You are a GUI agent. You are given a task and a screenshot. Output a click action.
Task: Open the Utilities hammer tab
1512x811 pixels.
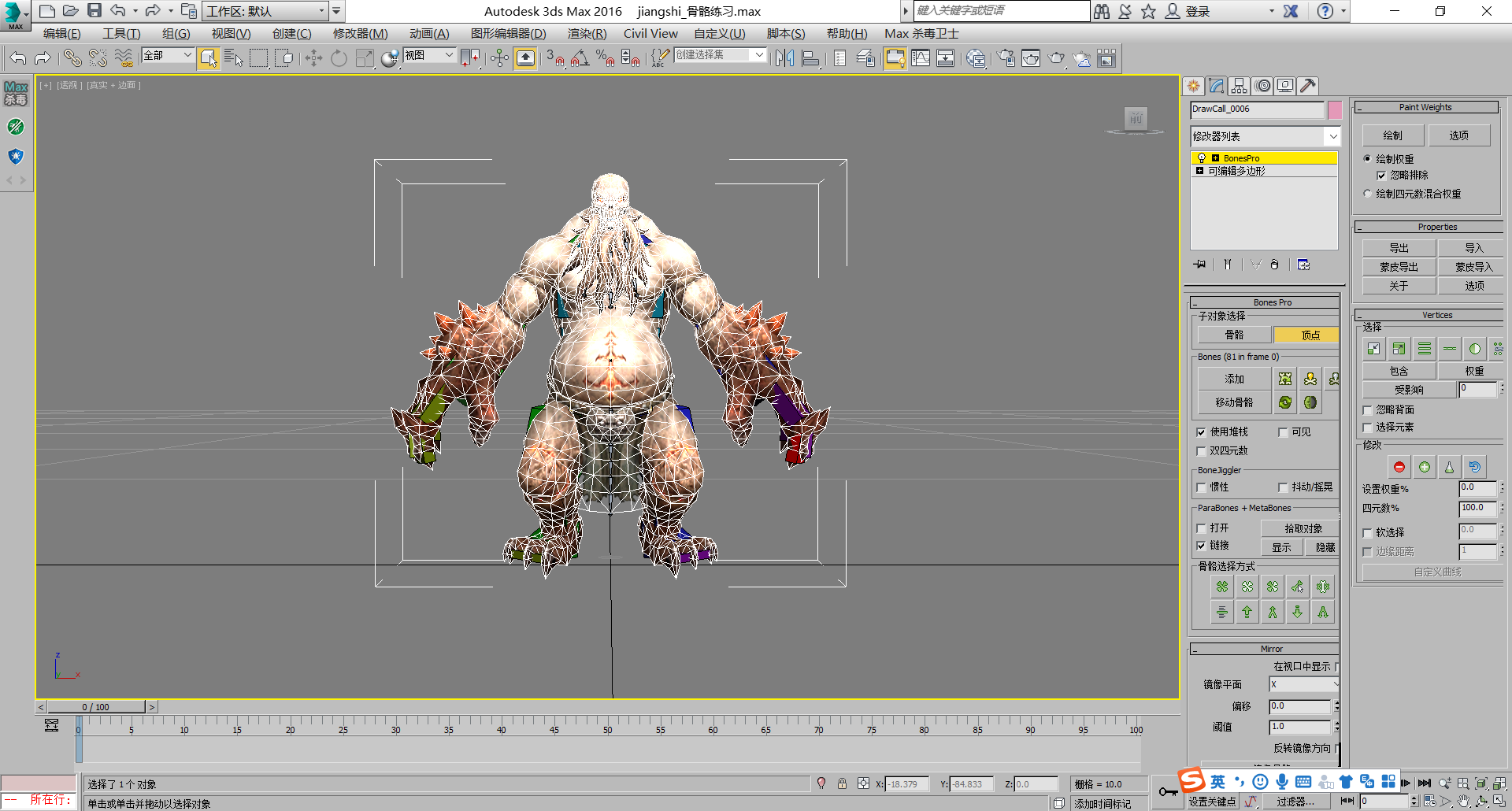tap(1308, 86)
